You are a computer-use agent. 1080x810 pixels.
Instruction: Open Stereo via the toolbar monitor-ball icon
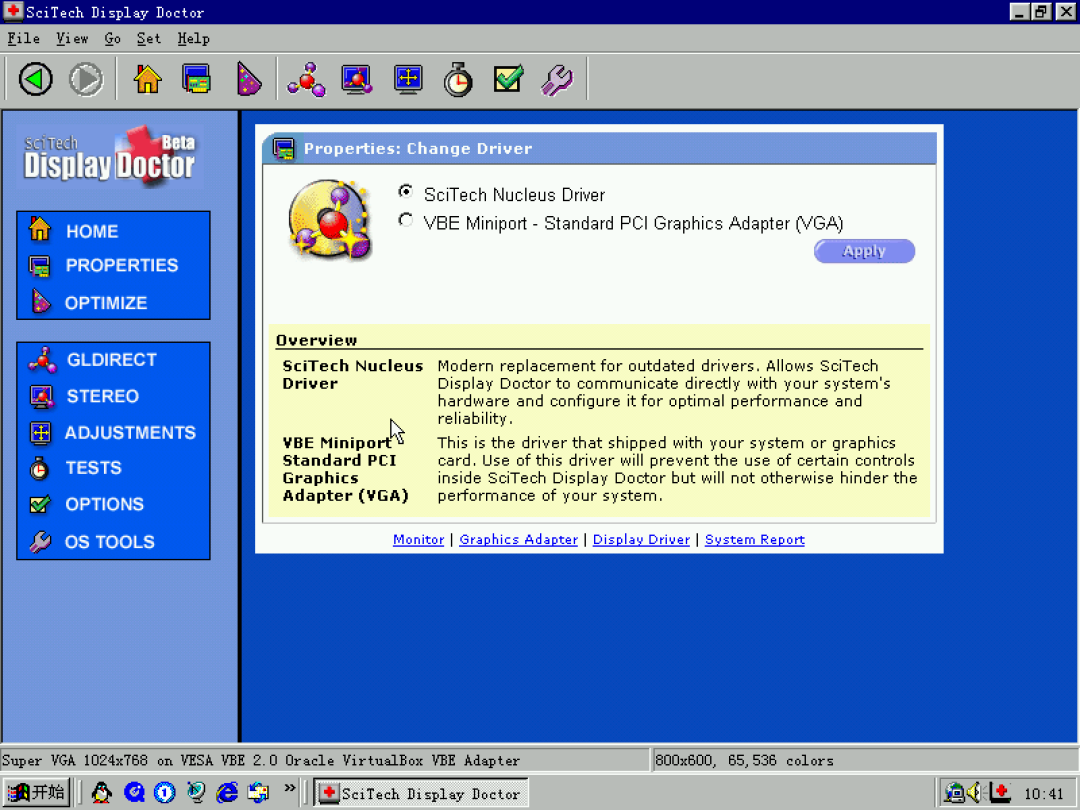pyautogui.click(x=357, y=79)
